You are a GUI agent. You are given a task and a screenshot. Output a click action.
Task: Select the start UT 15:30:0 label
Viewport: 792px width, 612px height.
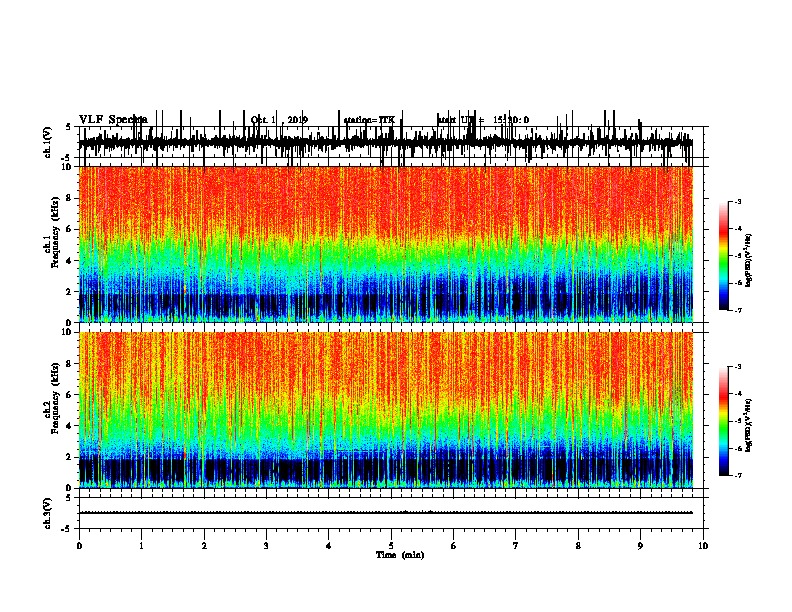point(483,120)
